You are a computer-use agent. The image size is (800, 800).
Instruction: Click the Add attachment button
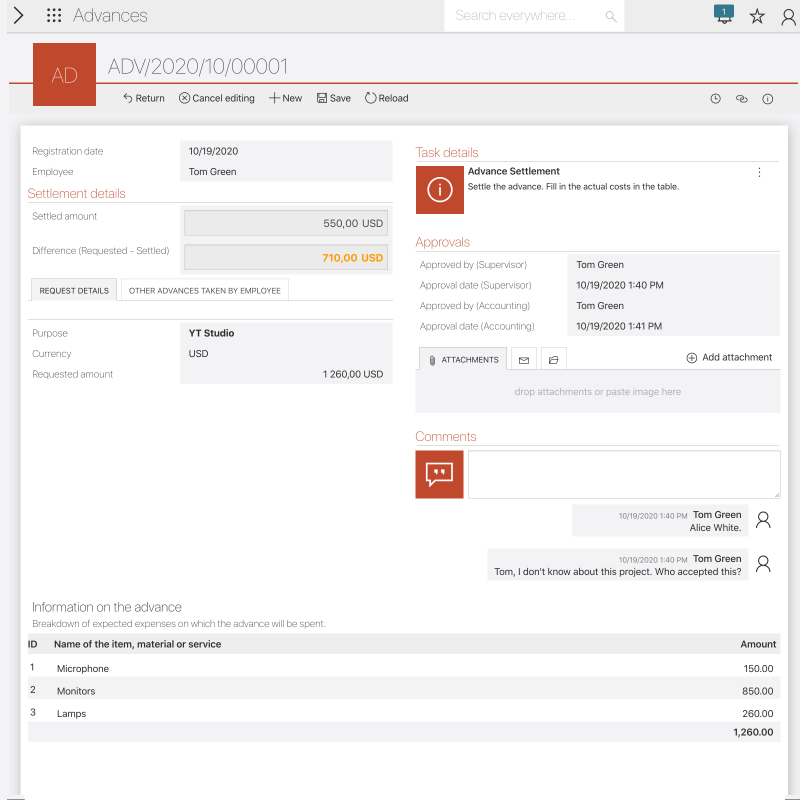pos(728,358)
